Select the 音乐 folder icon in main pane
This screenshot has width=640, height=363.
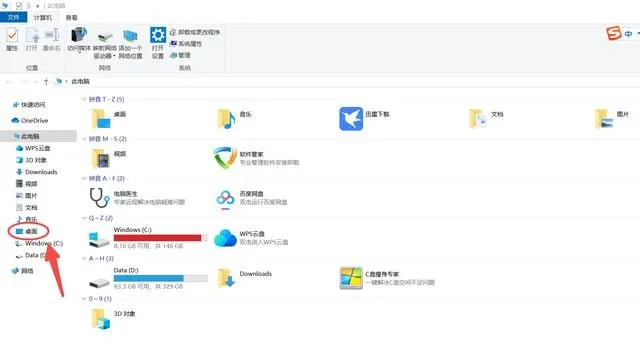[x=226, y=119]
